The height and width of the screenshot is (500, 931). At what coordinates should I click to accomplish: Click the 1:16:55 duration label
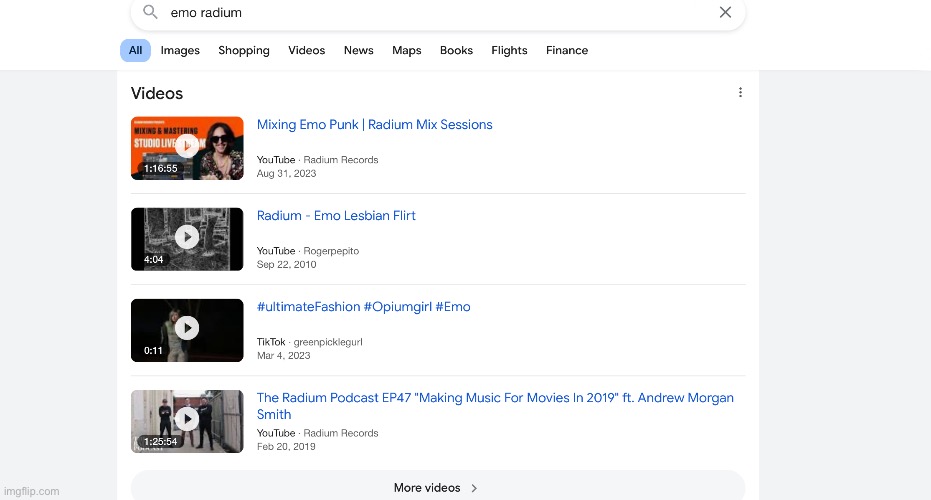[x=160, y=169]
